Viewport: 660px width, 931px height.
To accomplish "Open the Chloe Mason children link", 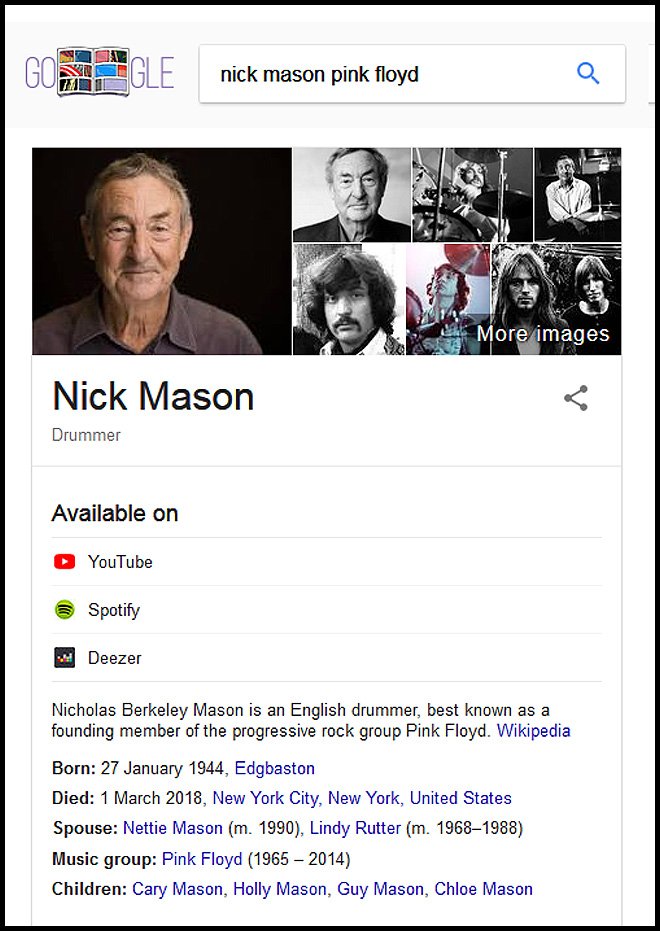I will pos(484,889).
